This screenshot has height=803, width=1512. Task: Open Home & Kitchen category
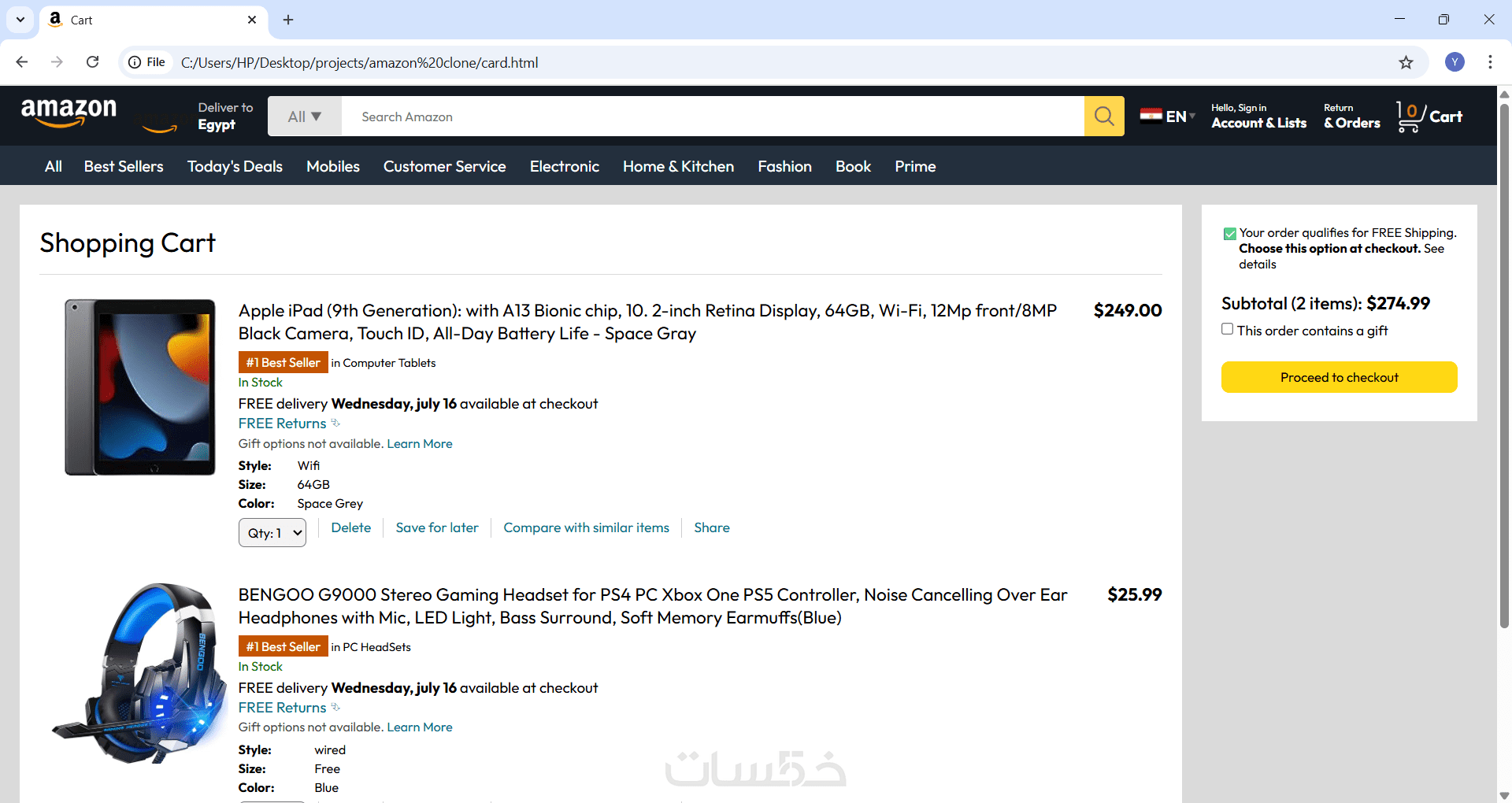coord(678,166)
